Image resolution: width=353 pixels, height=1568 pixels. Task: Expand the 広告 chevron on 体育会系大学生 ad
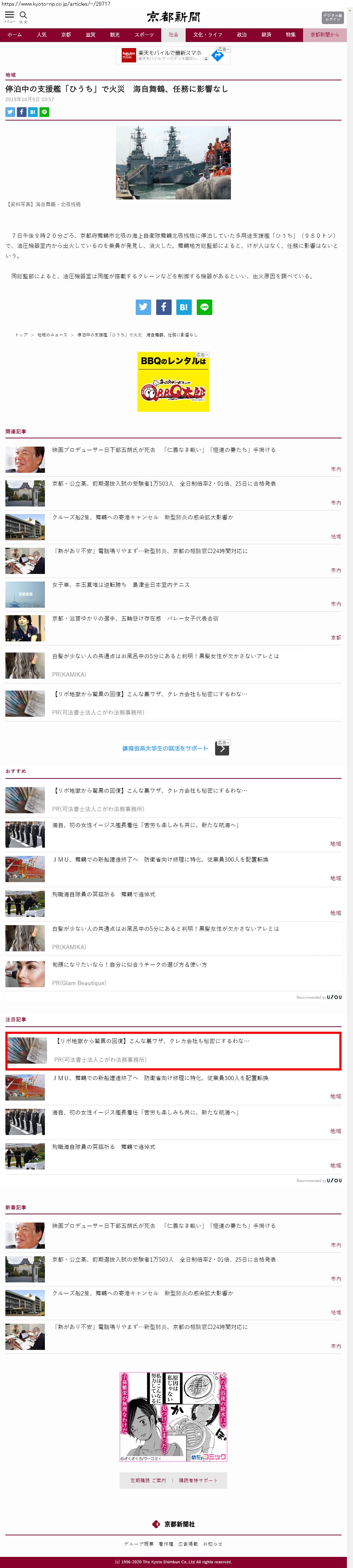(224, 743)
